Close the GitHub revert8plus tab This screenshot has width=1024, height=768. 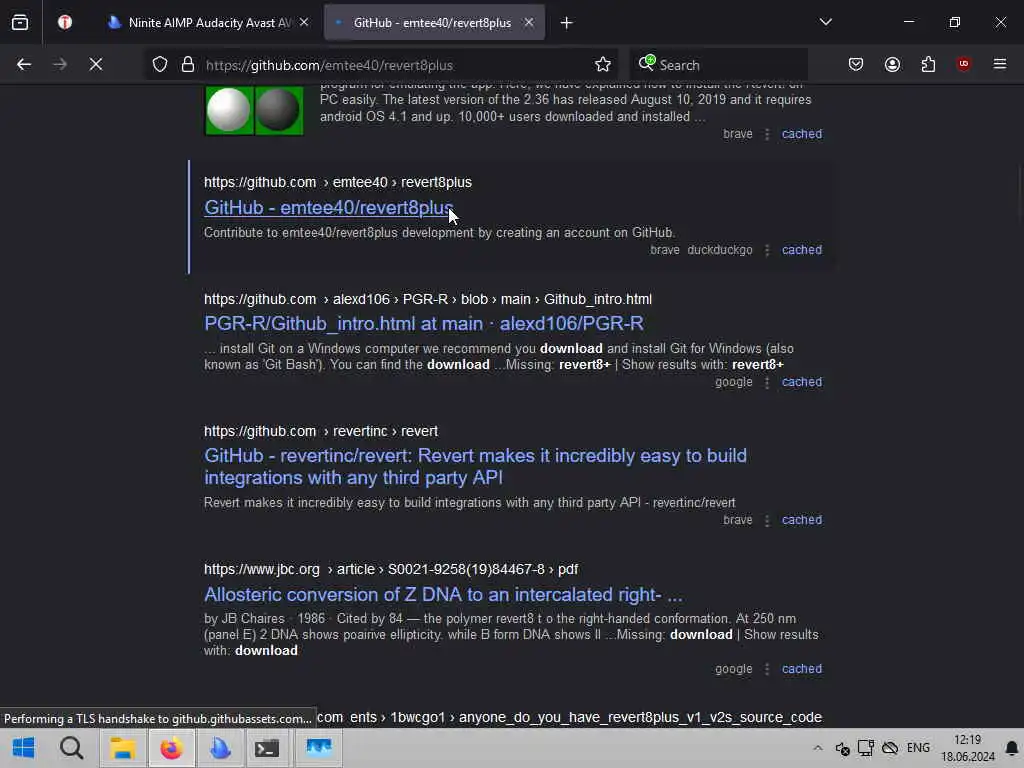tap(529, 22)
